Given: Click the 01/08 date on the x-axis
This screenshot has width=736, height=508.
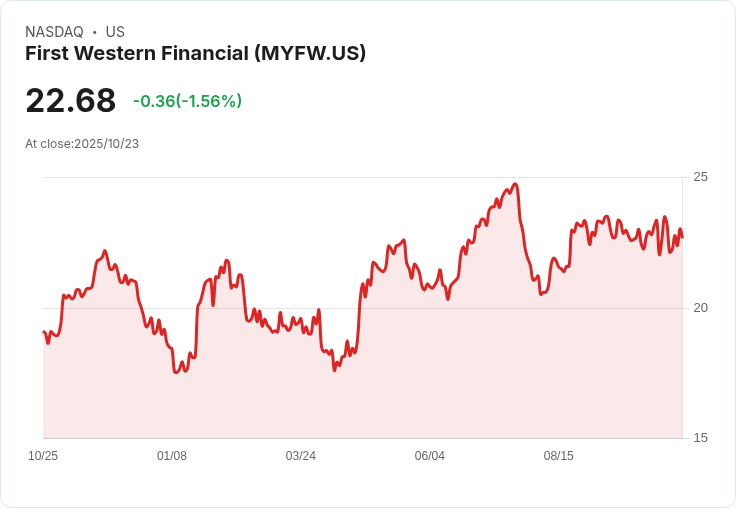Looking at the screenshot, I should (x=172, y=456).
